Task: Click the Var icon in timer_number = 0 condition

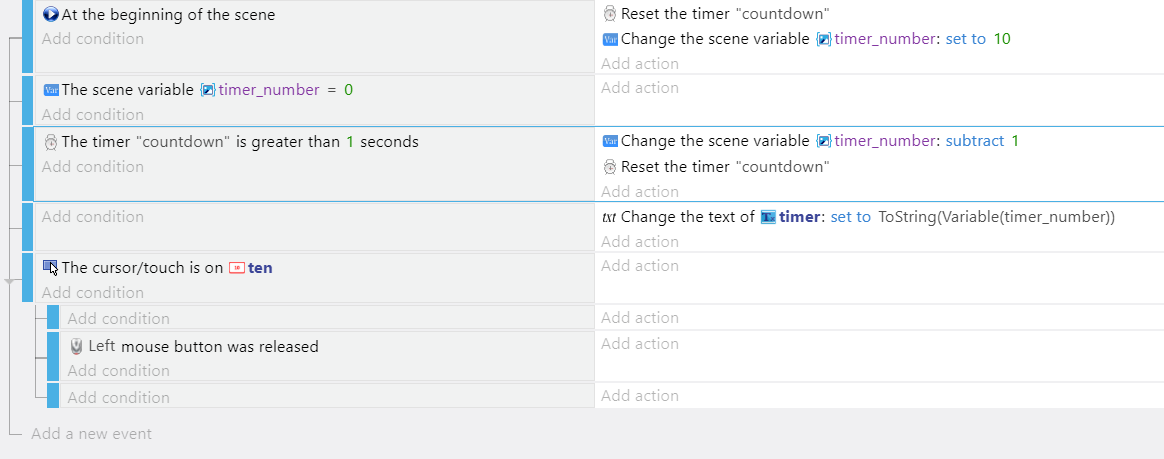Action: point(50,90)
